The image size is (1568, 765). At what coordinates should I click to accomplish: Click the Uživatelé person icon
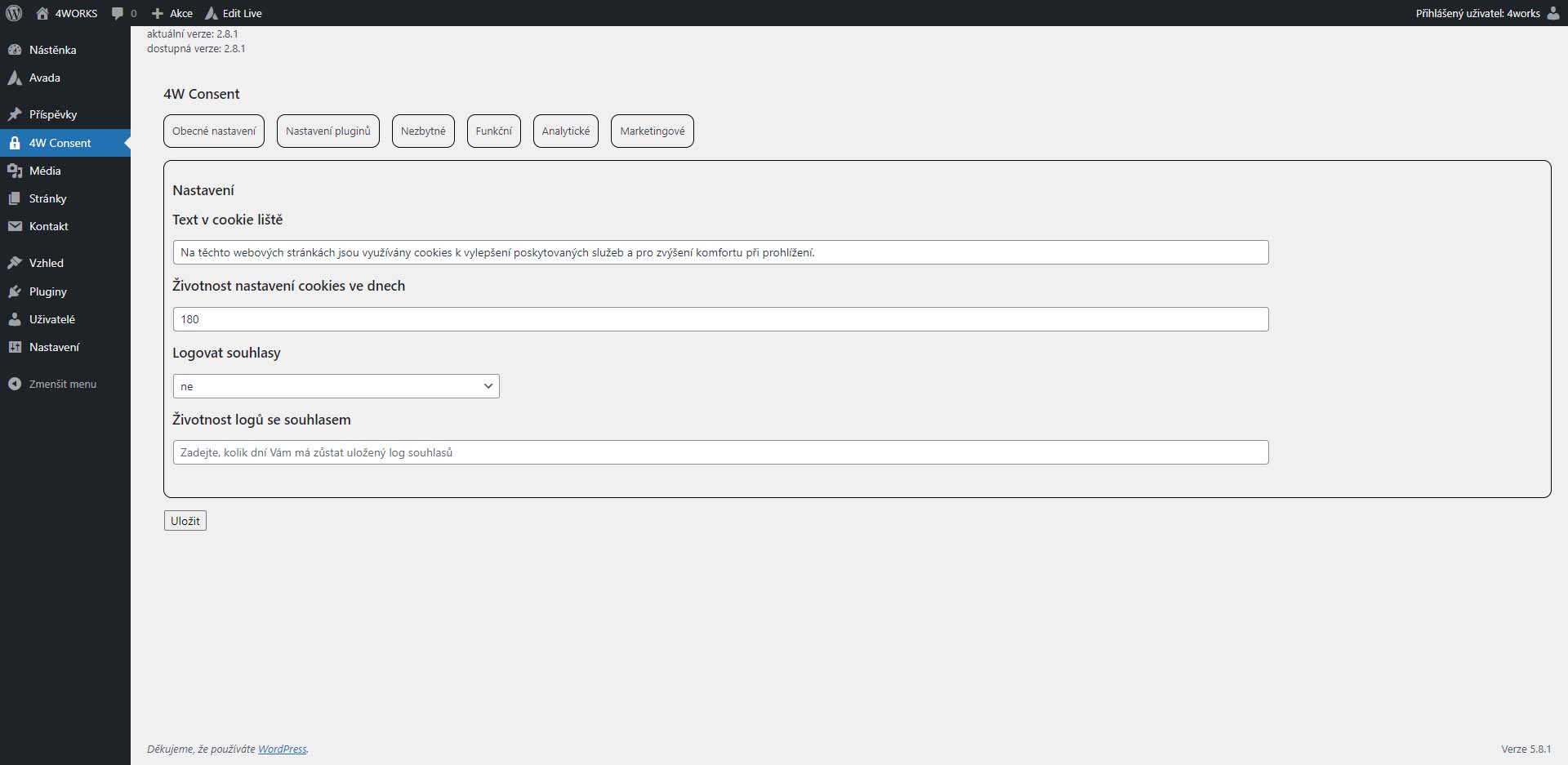[14, 319]
